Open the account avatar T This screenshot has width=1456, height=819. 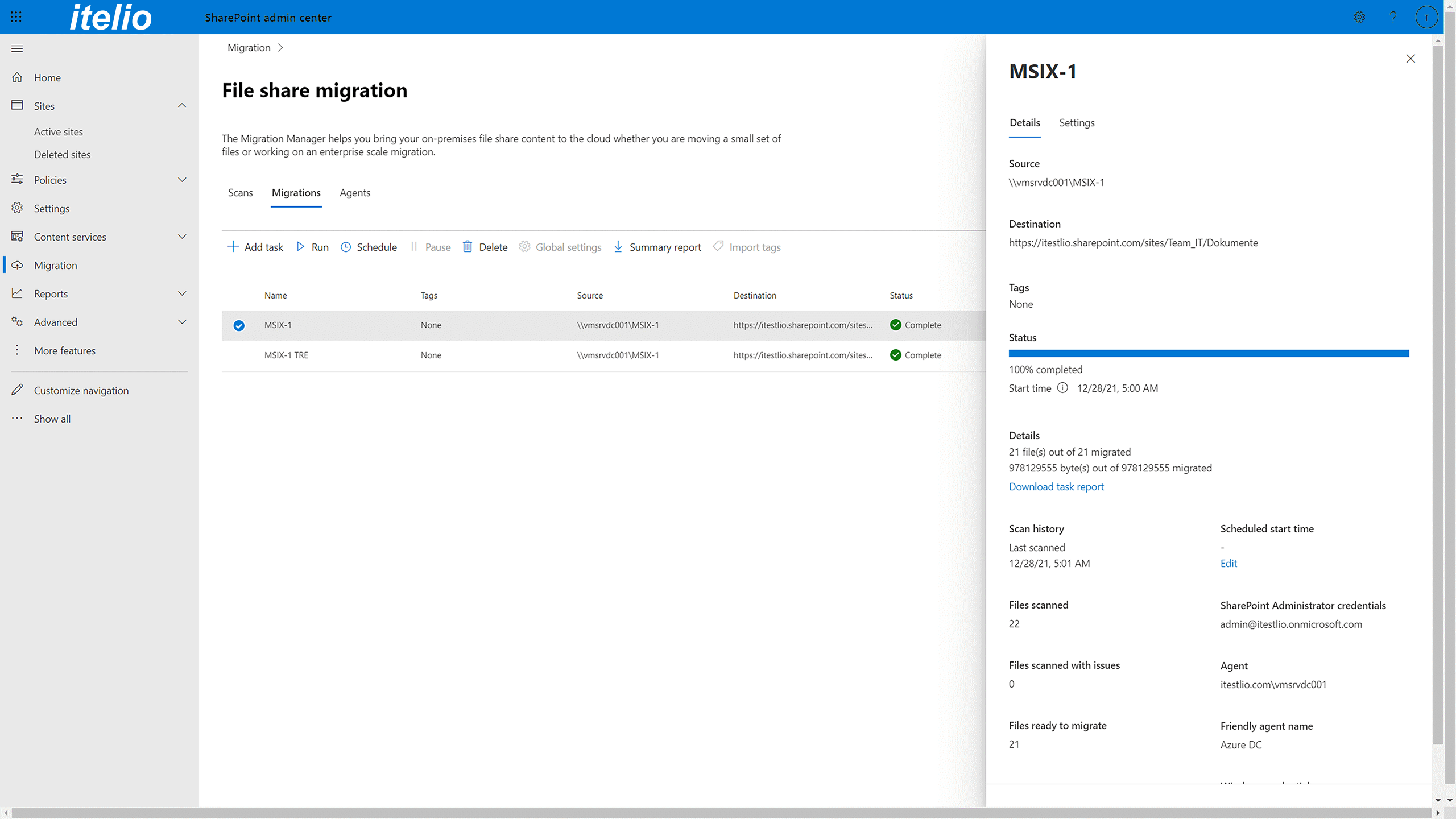[x=1426, y=17]
